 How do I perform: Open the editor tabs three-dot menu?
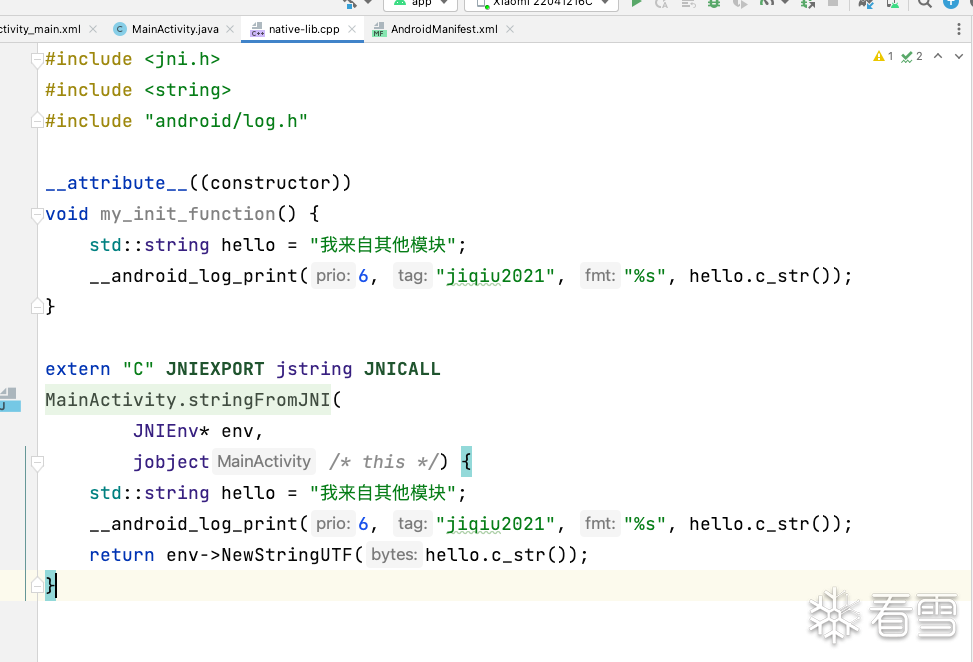click(959, 29)
